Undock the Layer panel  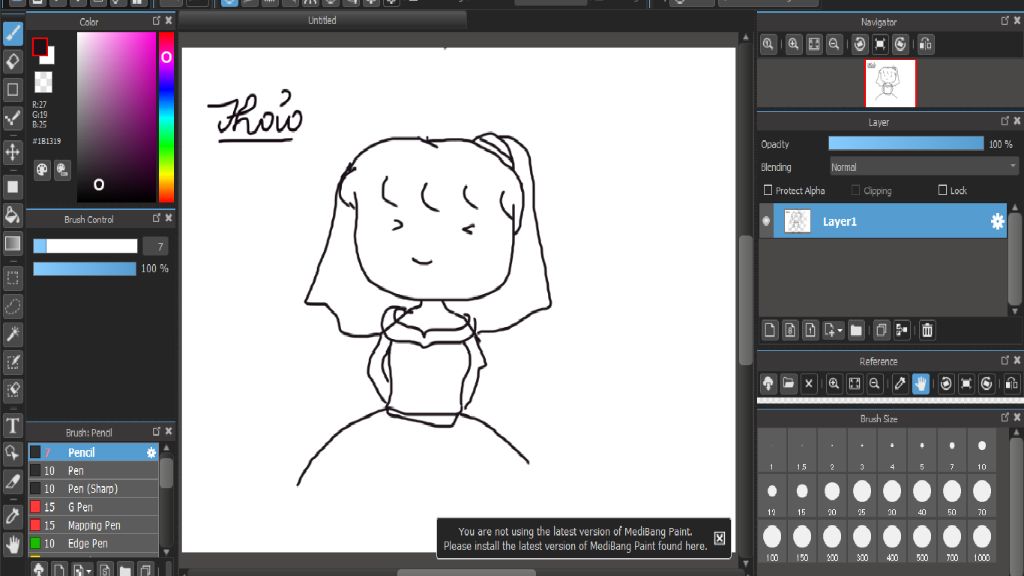(x=1005, y=121)
